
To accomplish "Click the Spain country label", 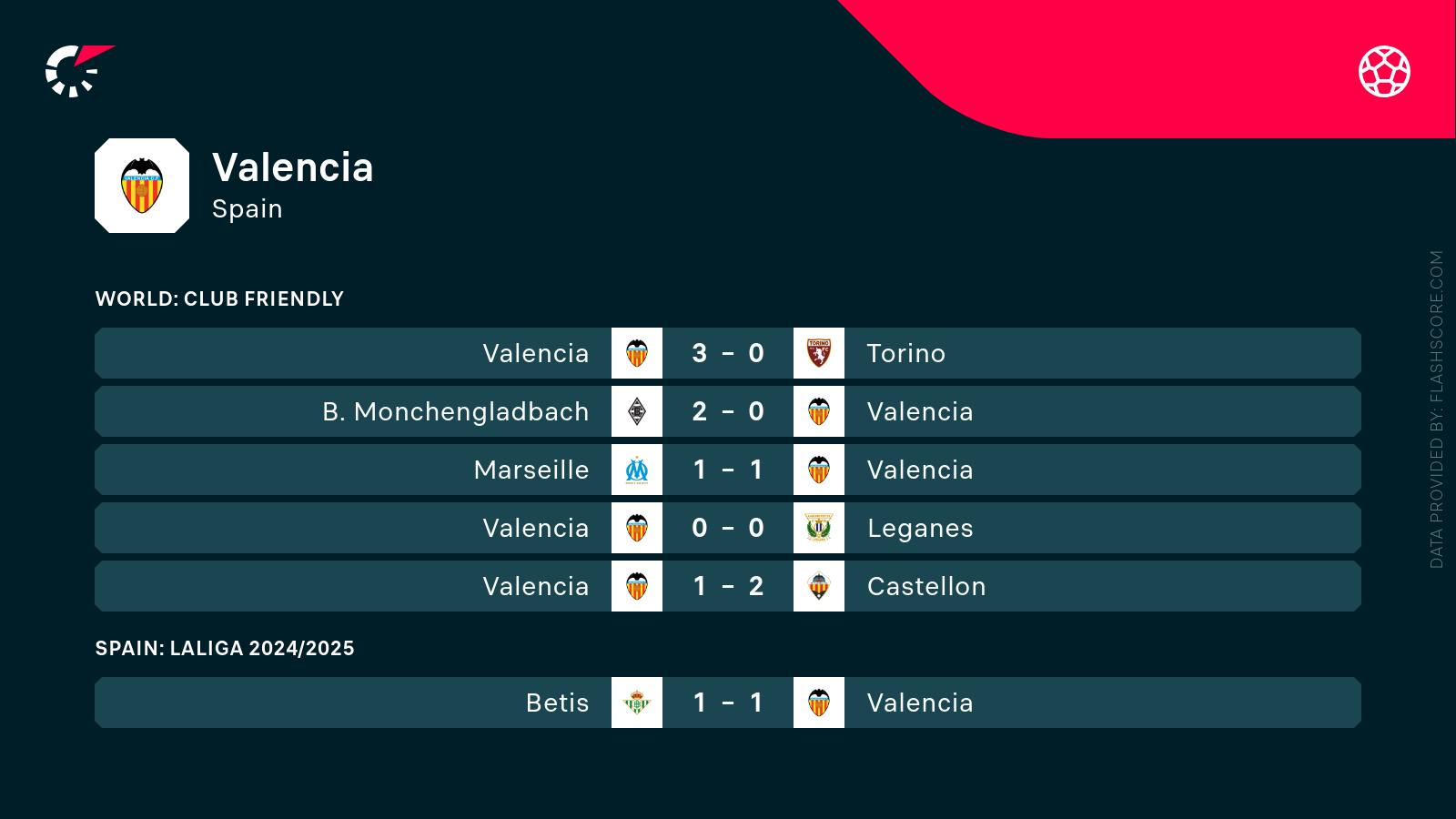I will (x=248, y=209).
